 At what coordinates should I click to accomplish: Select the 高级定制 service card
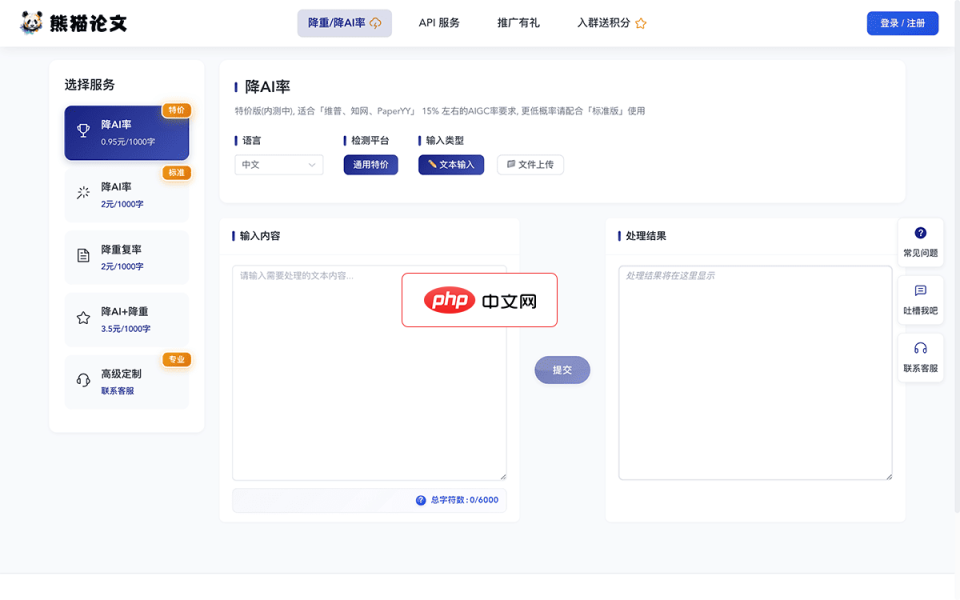click(x=127, y=382)
